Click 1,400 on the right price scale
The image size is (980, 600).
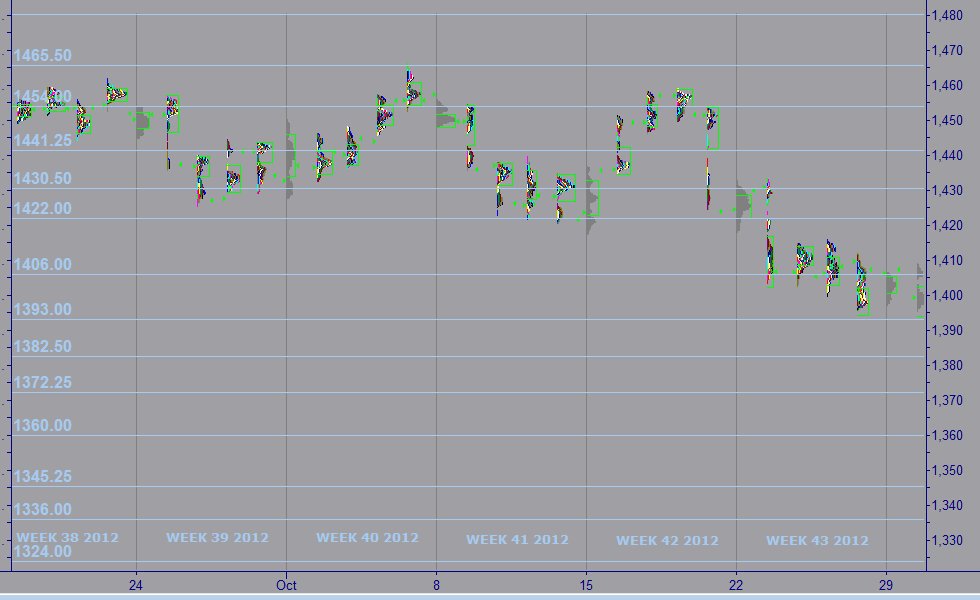(x=946, y=295)
